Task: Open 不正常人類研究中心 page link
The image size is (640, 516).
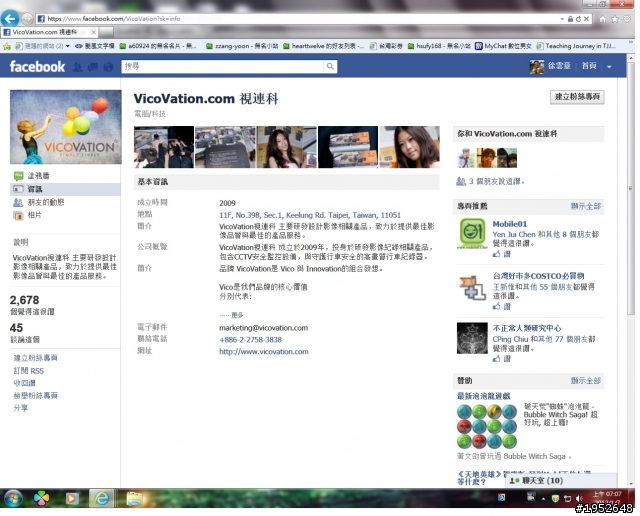Action: click(x=527, y=328)
